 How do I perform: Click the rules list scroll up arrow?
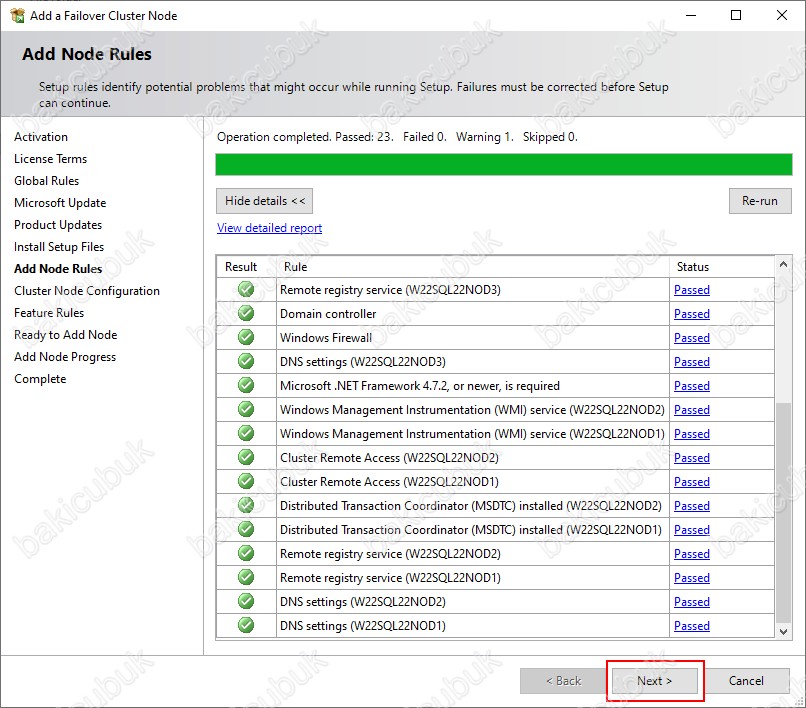pyautogui.click(x=783, y=264)
